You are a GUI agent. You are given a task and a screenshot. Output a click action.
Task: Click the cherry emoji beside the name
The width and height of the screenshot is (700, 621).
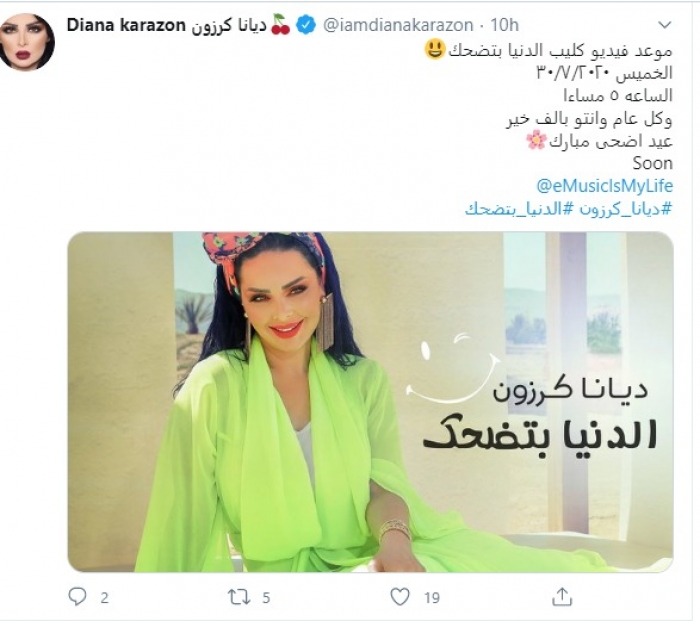point(281,25)
